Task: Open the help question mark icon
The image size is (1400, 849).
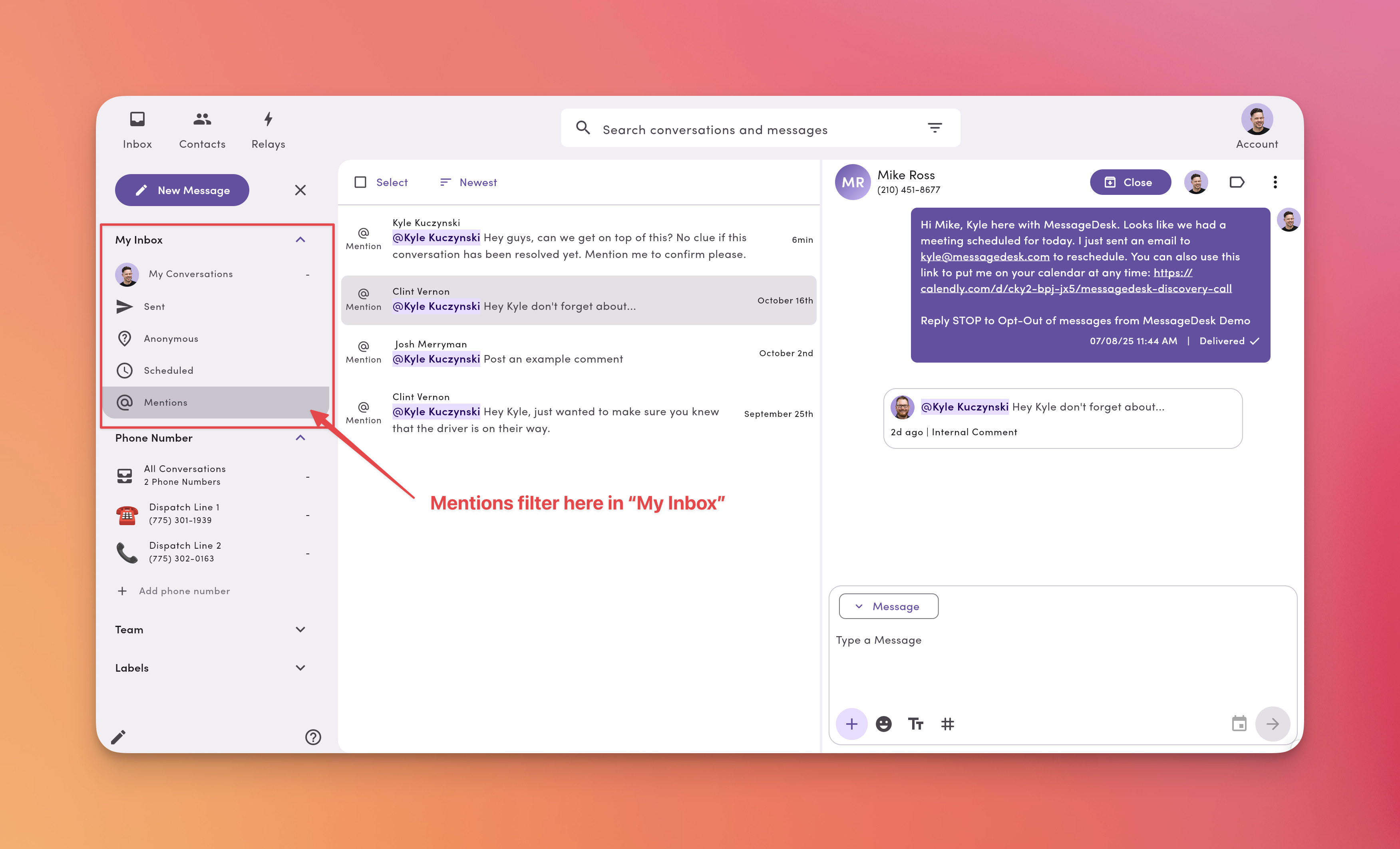Action: (313, 736)
